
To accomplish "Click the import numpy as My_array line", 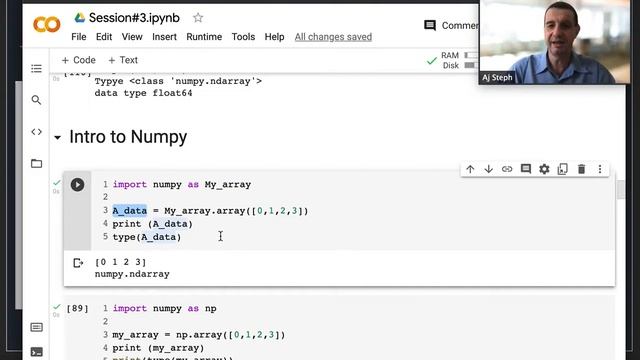I will 182,184.
